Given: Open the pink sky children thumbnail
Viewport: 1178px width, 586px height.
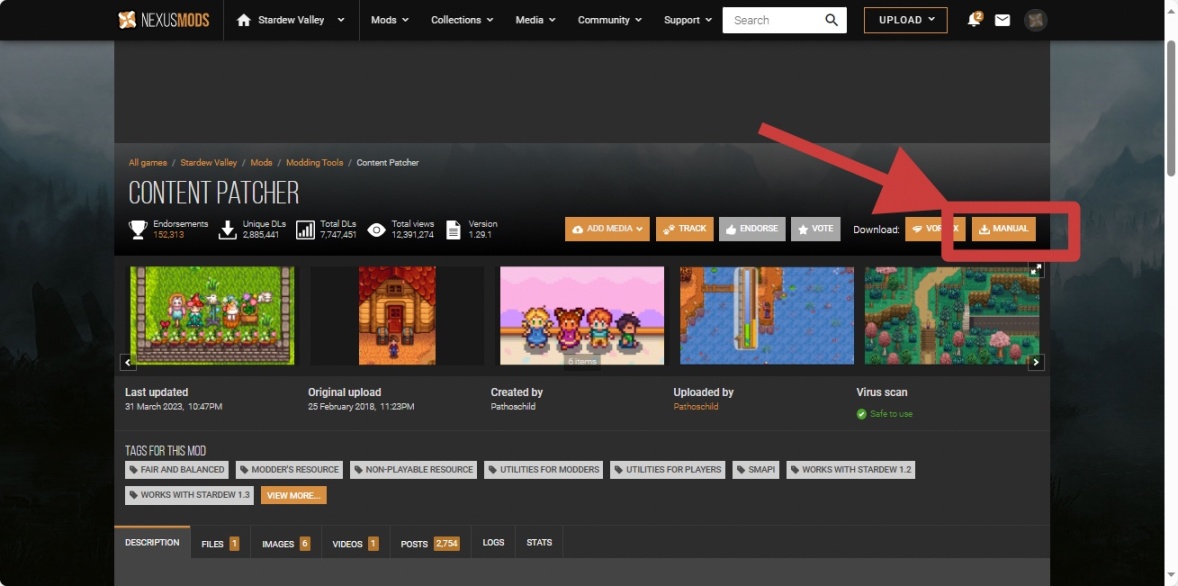Looking at the screenshot, I should click(582, 316).
